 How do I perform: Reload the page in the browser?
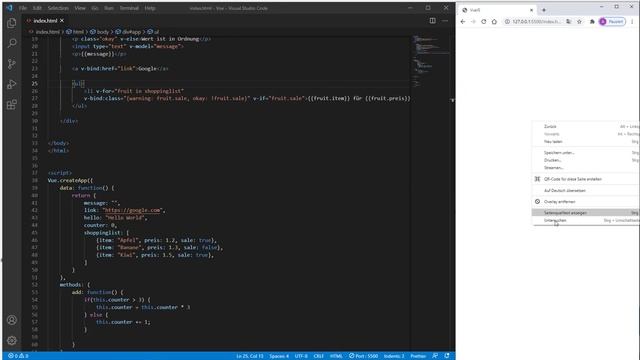point(484,22)
